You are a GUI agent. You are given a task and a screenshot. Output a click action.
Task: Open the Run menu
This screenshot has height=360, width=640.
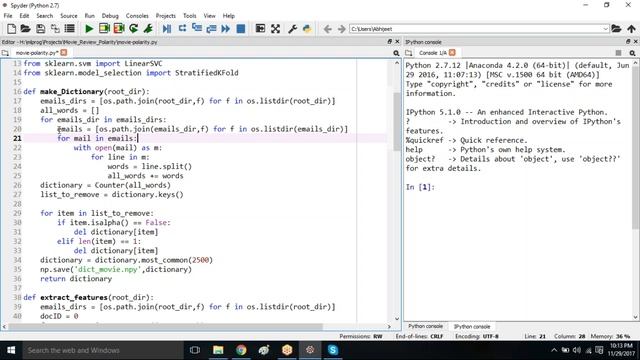coord(89,16)
